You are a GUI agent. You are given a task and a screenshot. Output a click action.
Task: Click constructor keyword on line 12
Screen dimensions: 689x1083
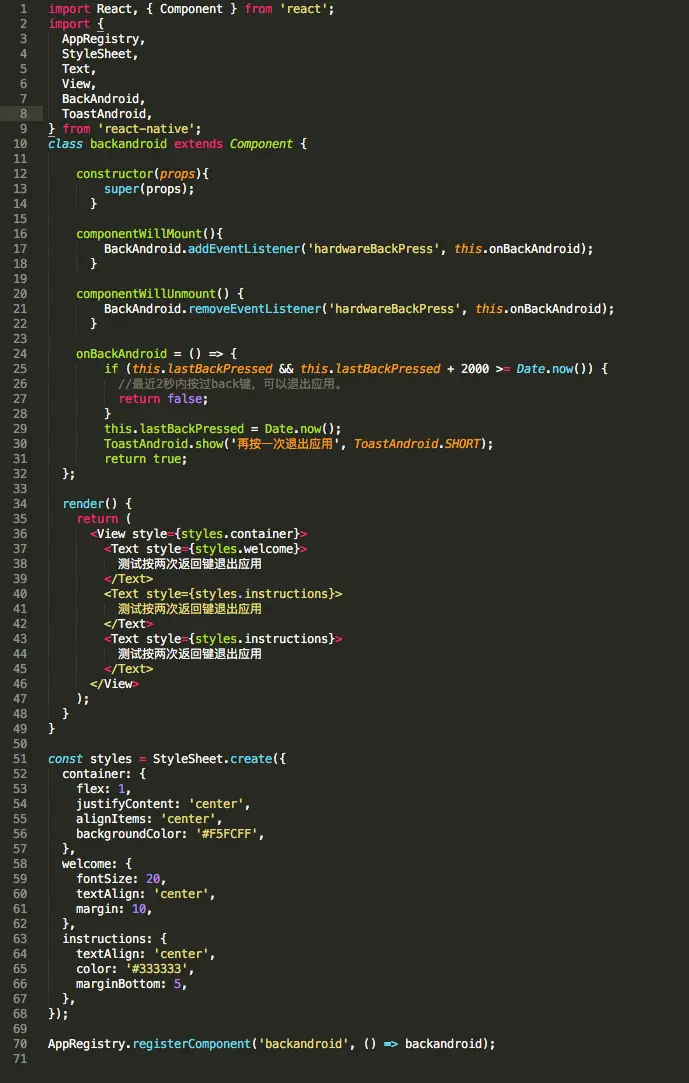point(114,174)
